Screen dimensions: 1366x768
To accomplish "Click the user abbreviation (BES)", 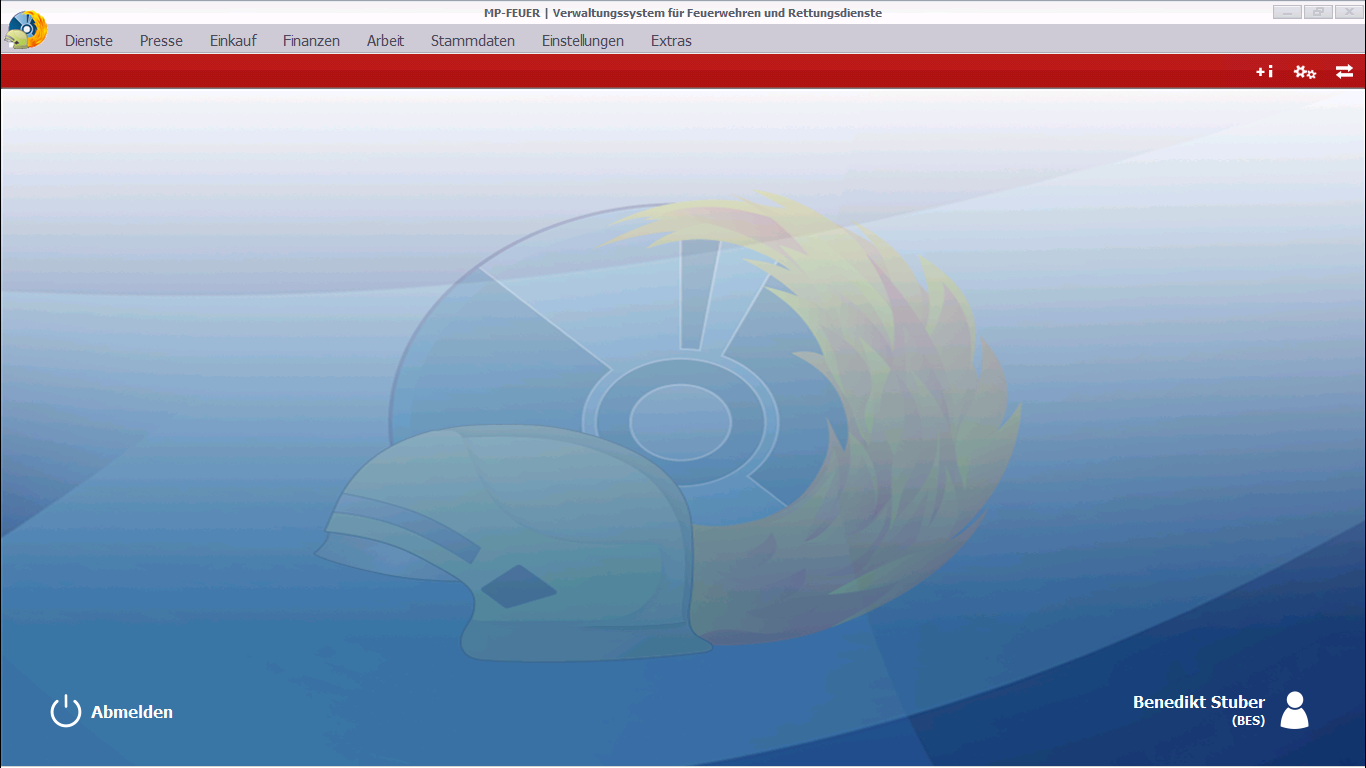I will coord(1249,721).
